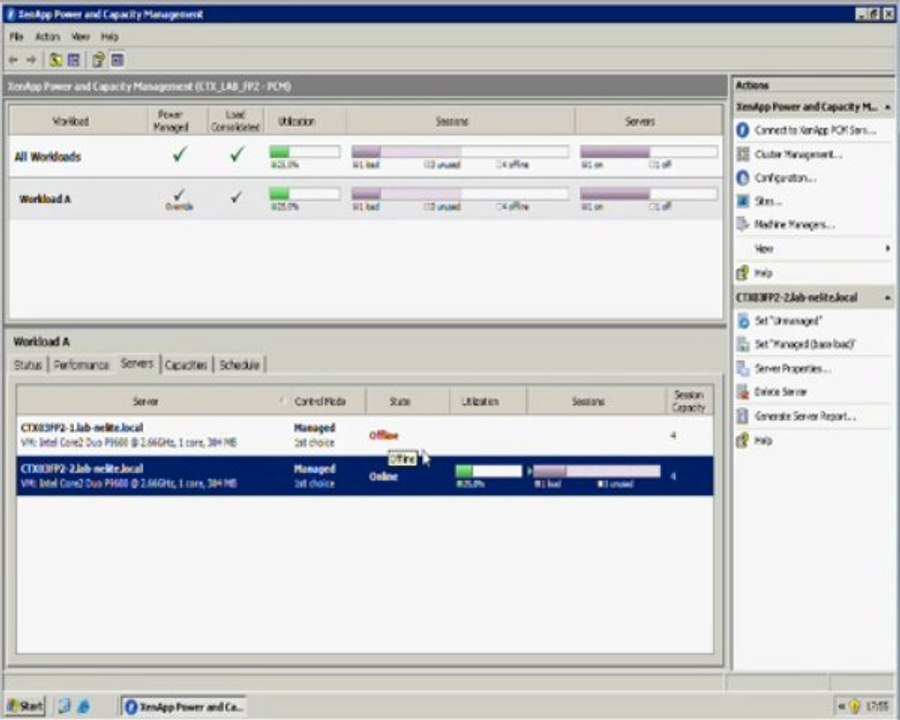Click the Up one level toolbar icon
This screenshot has width=900, height=720.
tap(55, 60)
